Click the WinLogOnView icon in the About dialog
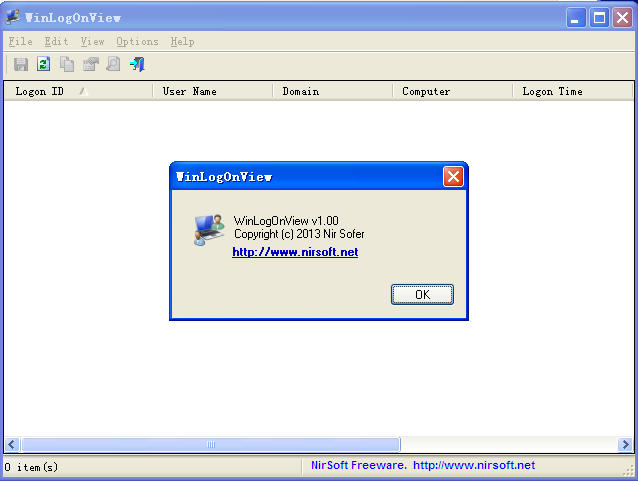Viewport: 638px width, 481px height. point(210,230)
